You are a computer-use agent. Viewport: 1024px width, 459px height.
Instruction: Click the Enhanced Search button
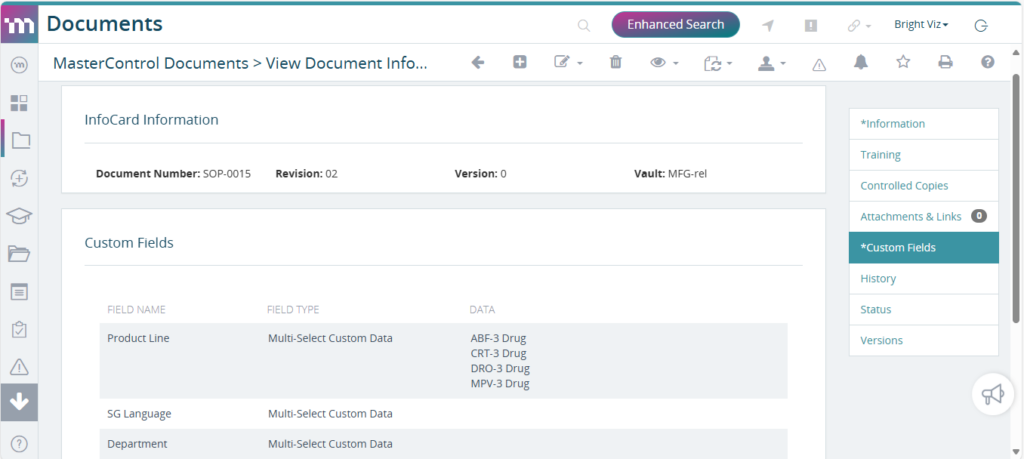[x=675, y=25]
